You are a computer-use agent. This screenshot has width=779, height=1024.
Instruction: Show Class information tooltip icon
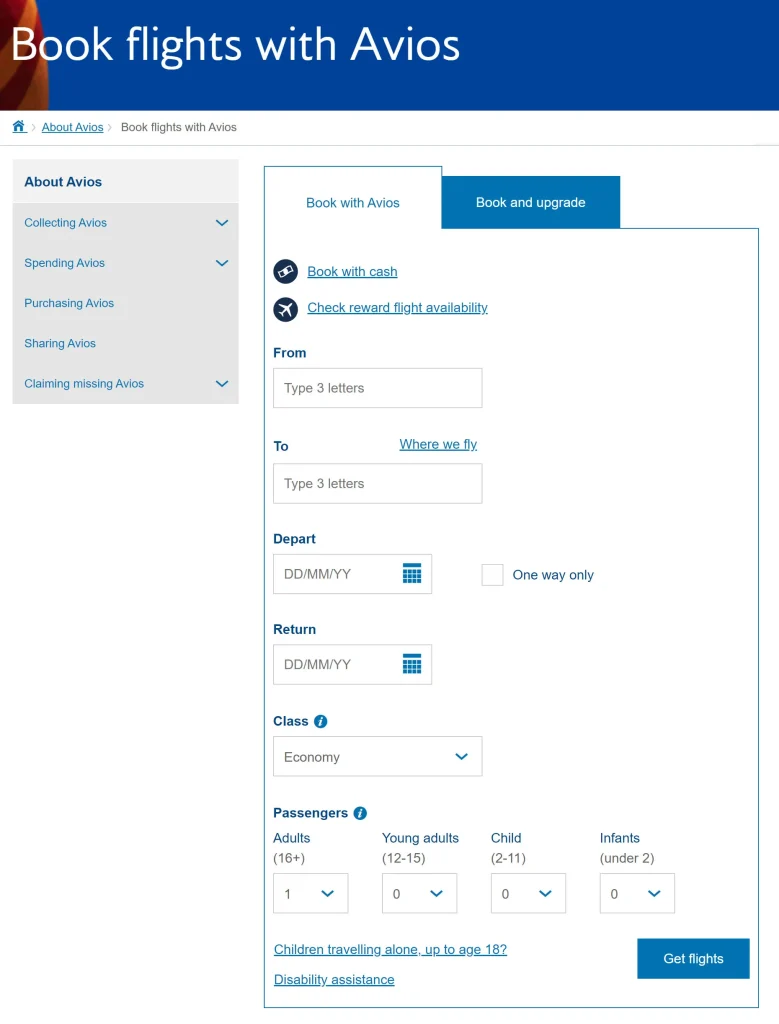(x=321, y=721)
